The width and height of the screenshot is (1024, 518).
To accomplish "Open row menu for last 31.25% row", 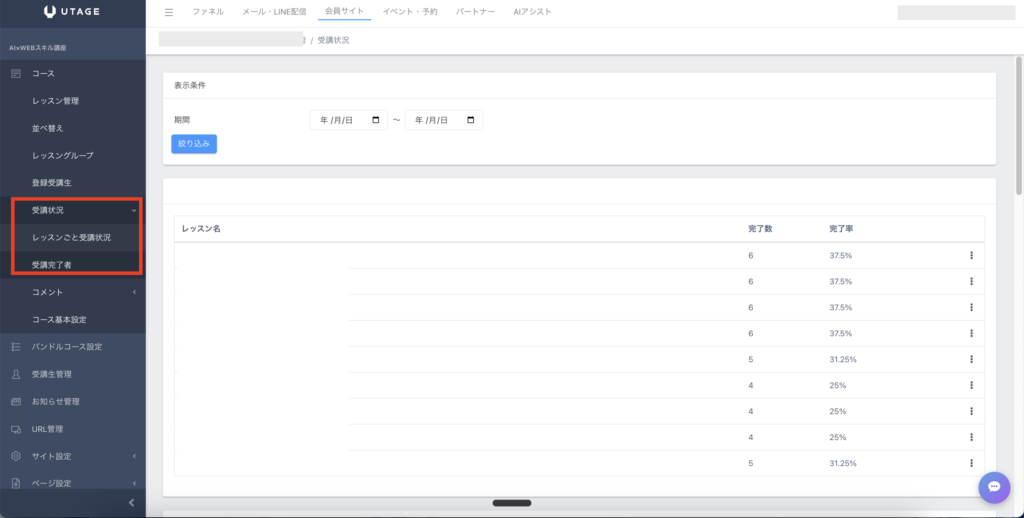I will coord(971,463).
